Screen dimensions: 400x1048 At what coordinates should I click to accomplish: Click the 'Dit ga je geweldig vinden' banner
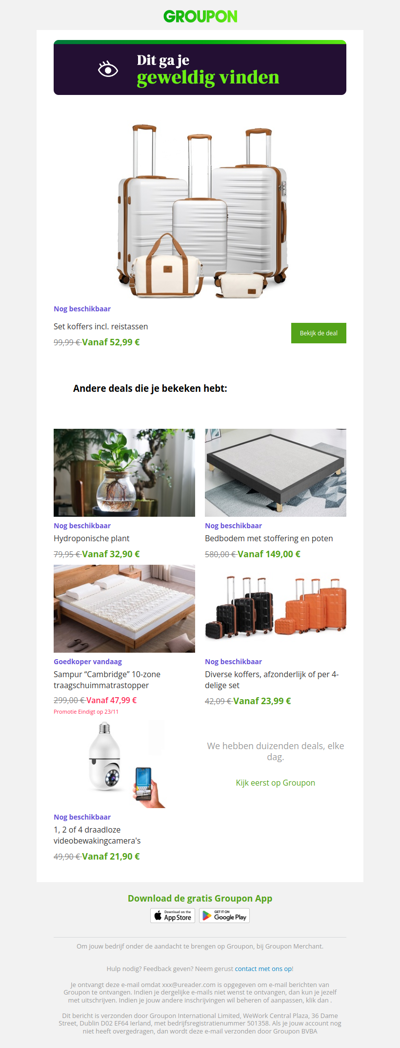pyautogui.click(x=200, y=68)
